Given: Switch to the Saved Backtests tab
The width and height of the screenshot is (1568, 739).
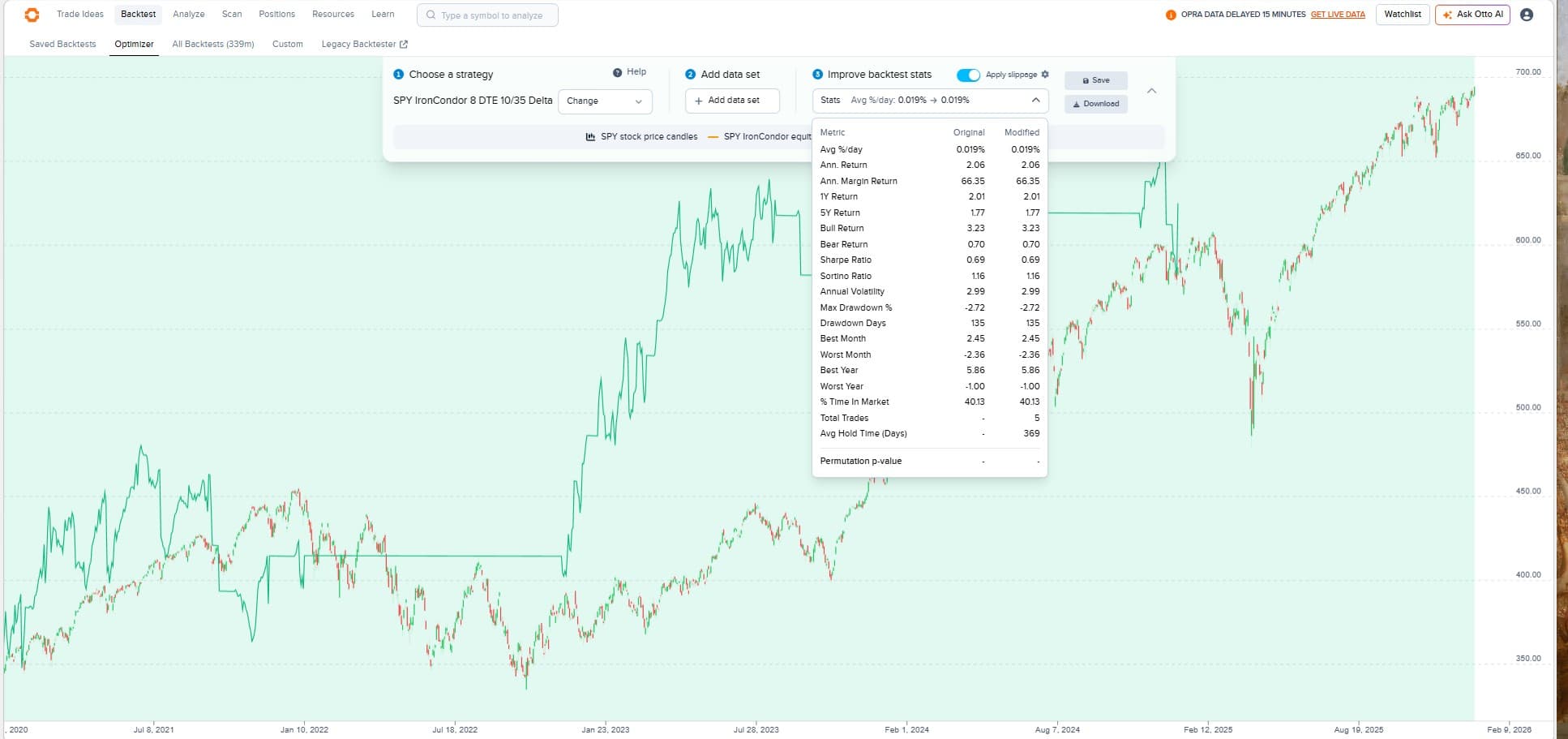Looking at the screenshot, I should (62, 45).
